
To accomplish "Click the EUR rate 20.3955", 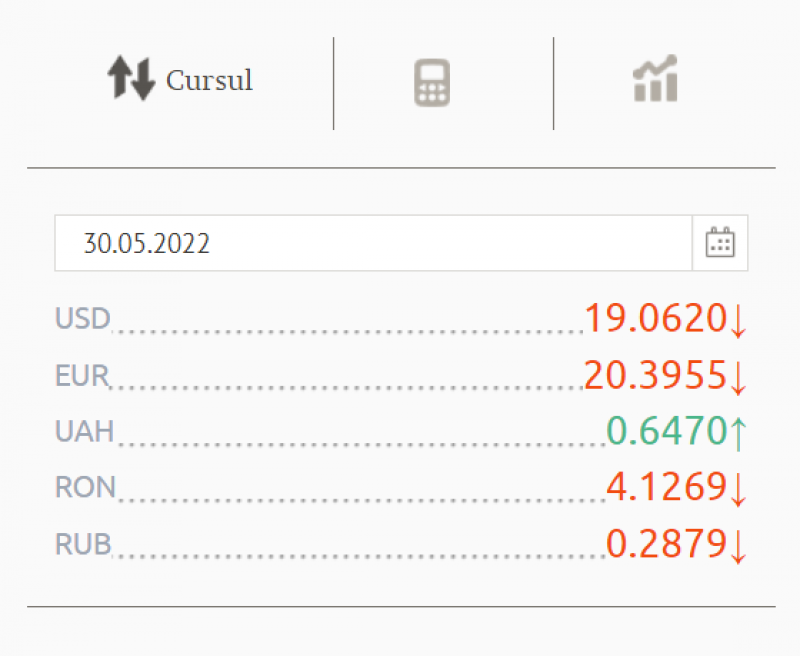I will 655,376.
